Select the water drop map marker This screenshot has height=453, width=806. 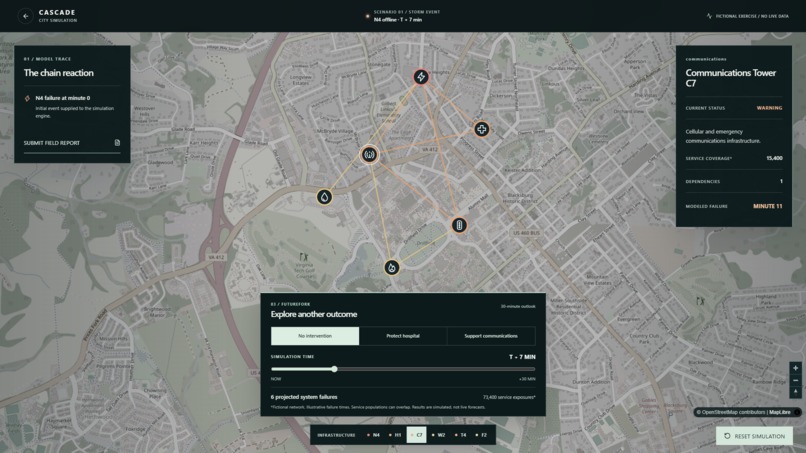pos(324,197)
